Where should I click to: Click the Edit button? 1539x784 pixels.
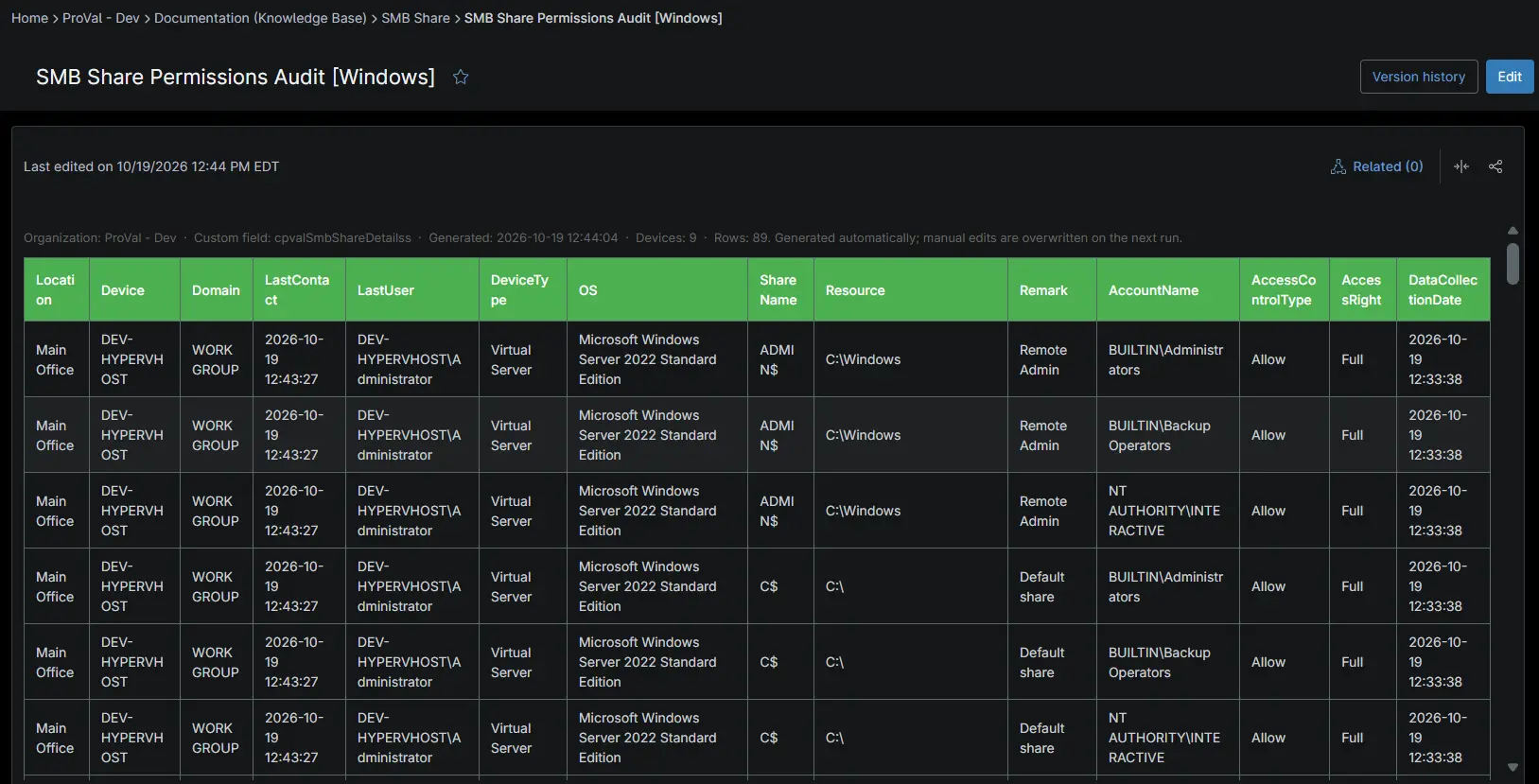(x=1510, y=77)
